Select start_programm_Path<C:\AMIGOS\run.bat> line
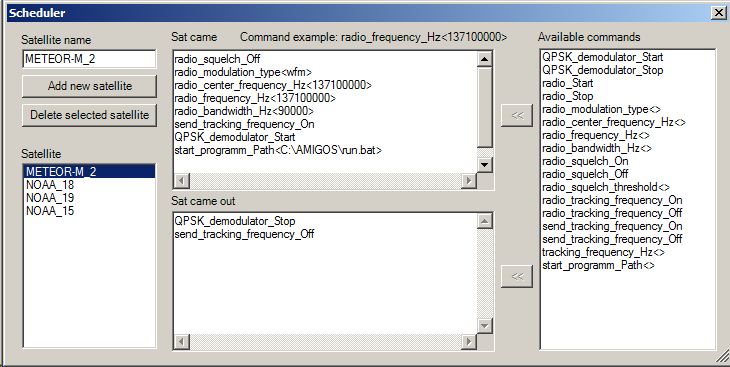Image resolution: width=730 pixels, height=367 pixels. pos(278,150)
